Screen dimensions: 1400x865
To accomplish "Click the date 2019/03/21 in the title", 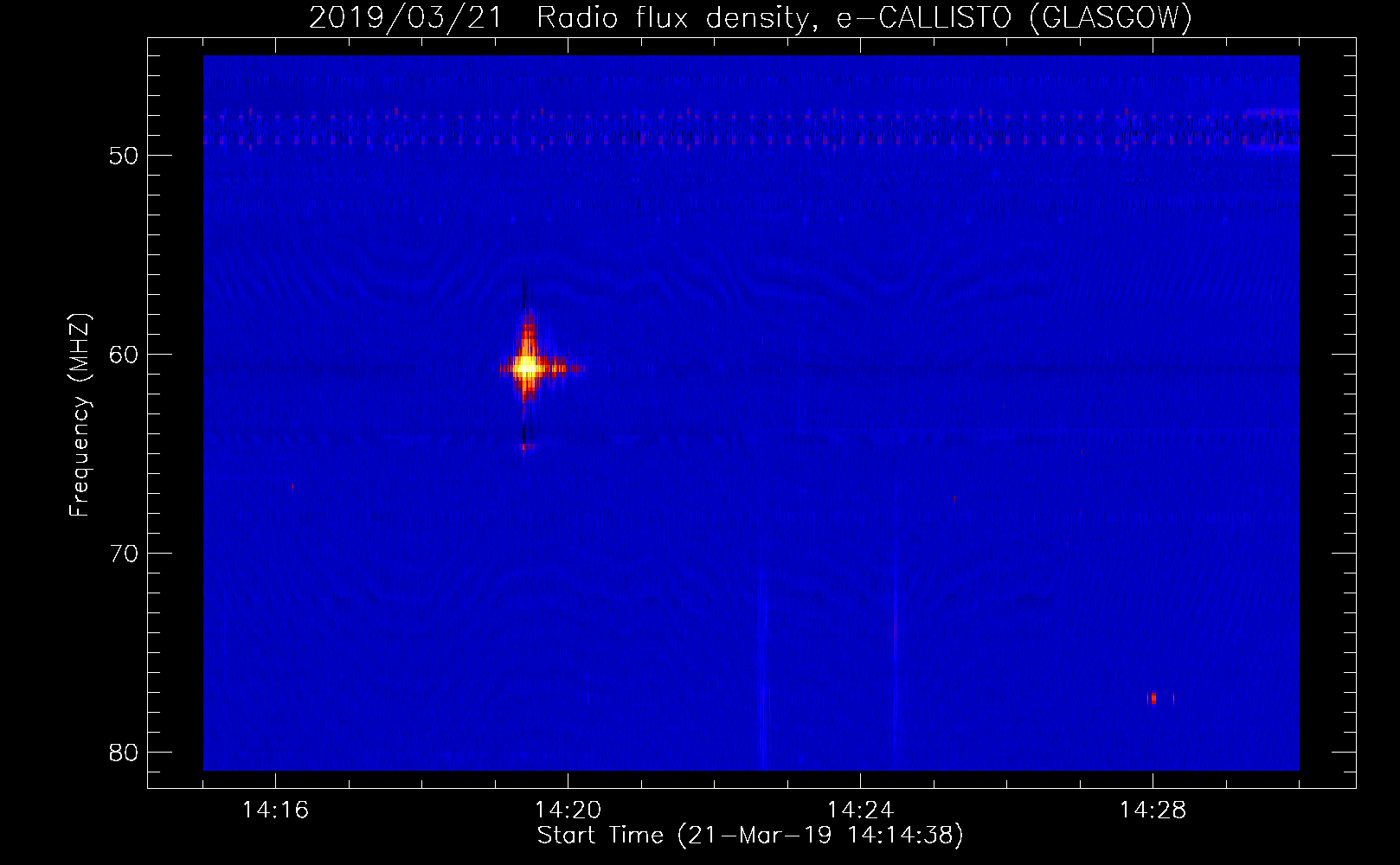I will (405, 16).
